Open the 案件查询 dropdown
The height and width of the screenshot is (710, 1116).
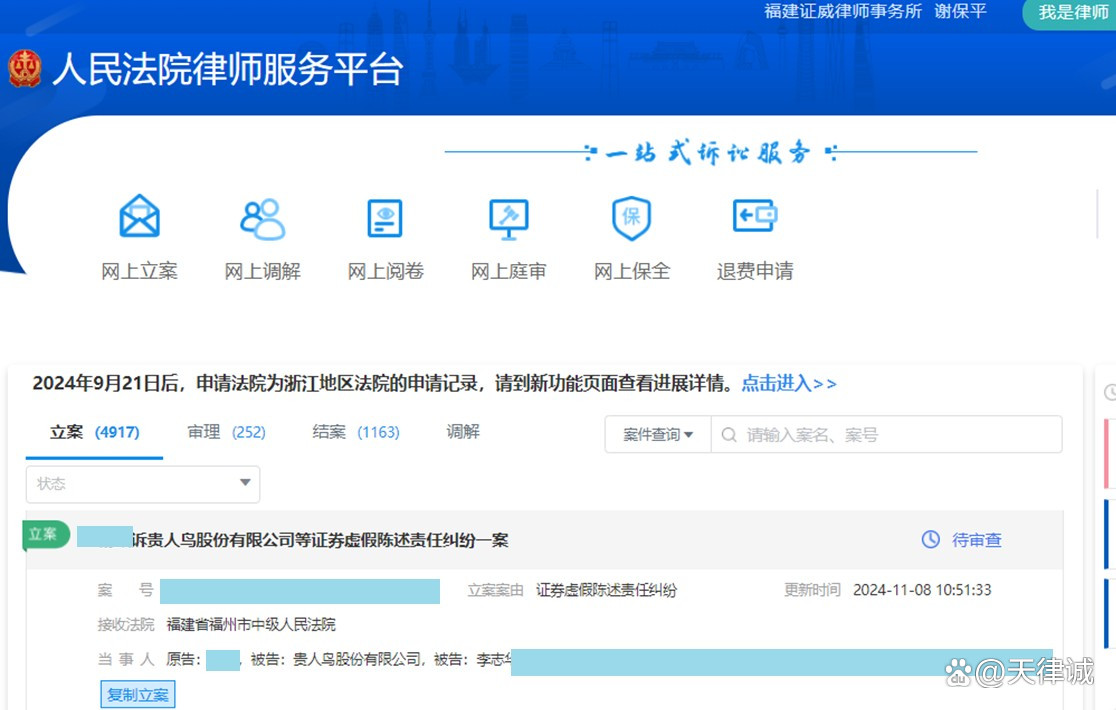click(658, 435)
